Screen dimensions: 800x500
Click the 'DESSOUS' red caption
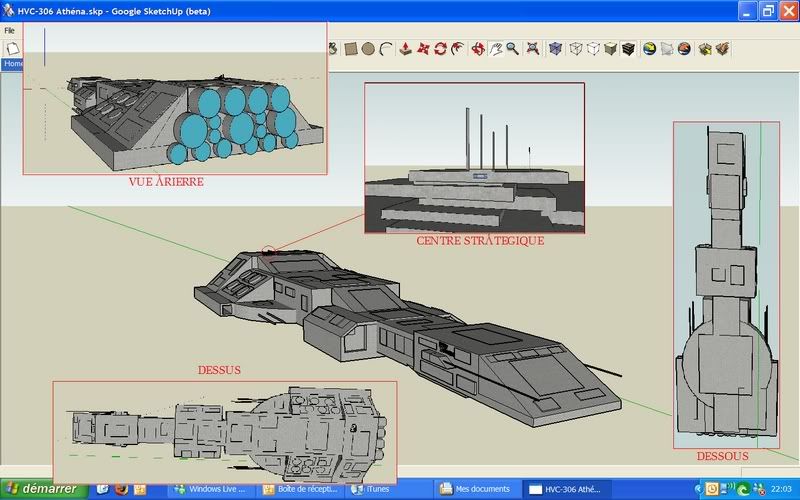(x=722, y=456)
